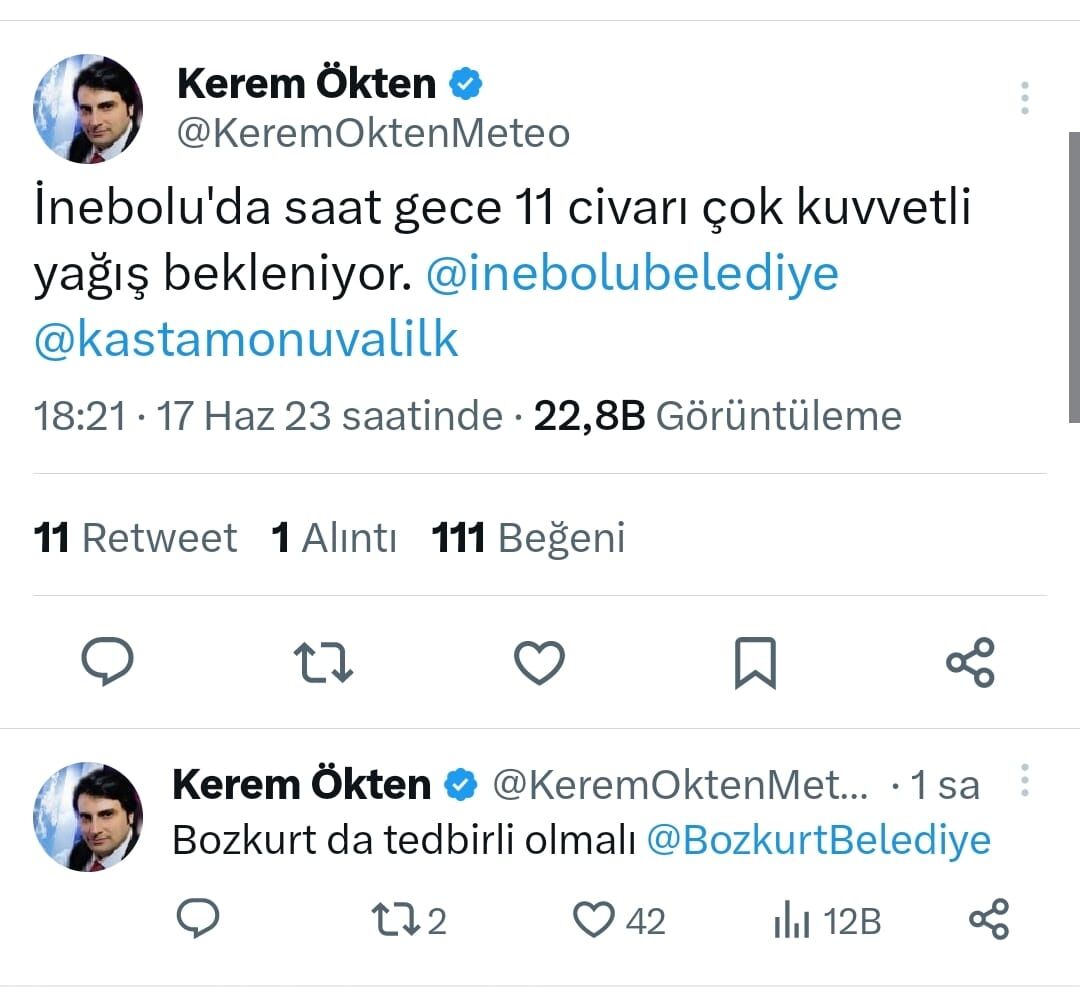Like the Bozkurt reply with 42 likes

click(x=597, y=920)
